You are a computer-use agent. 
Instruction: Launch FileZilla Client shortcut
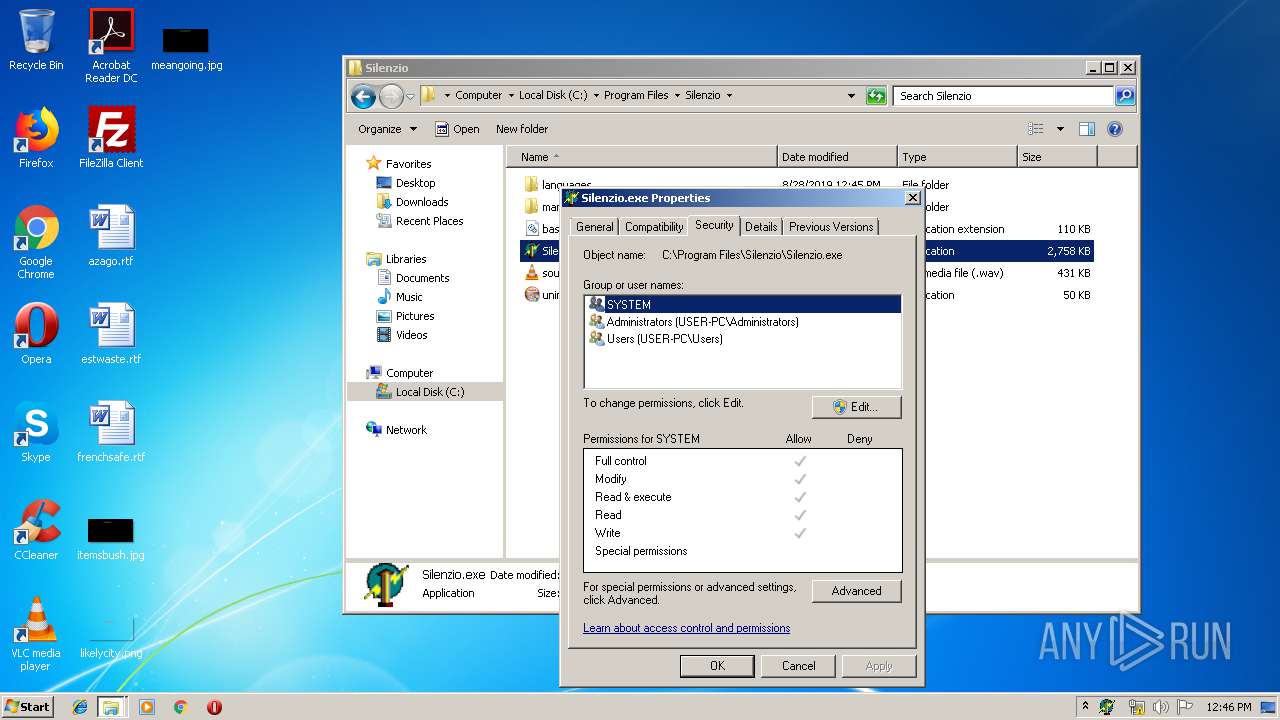point(111,138)
